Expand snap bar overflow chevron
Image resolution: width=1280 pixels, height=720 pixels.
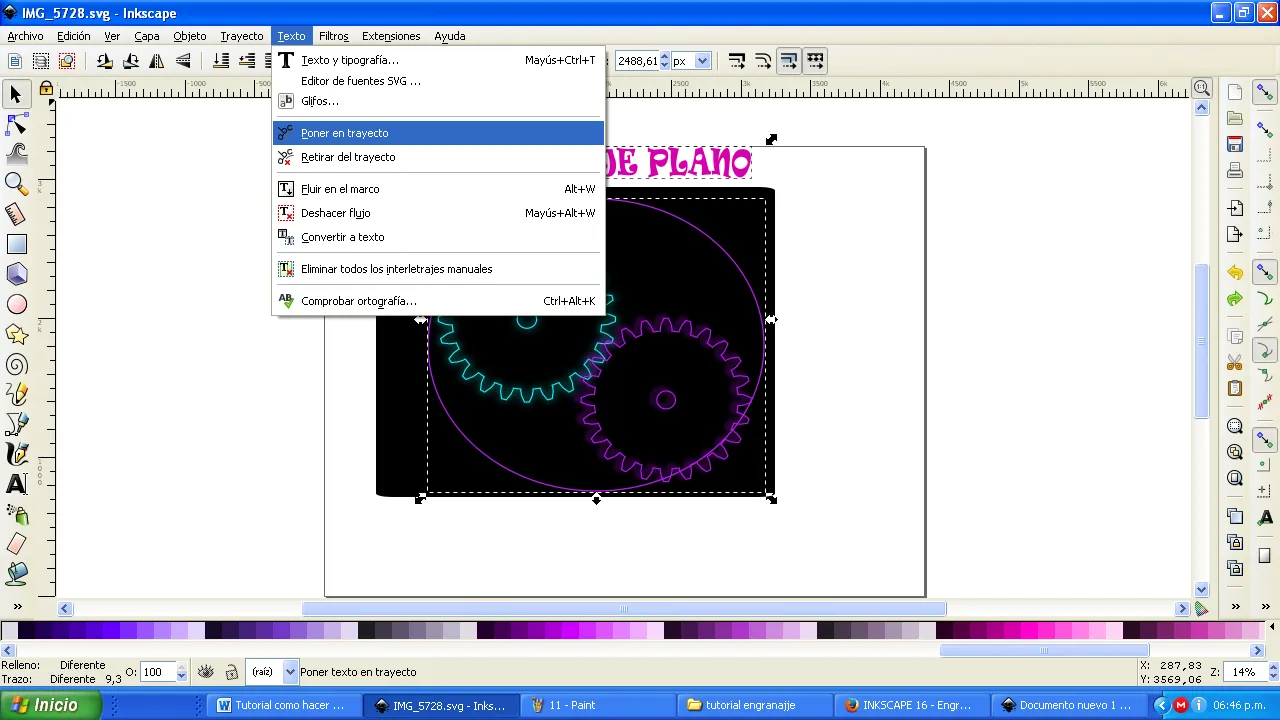[x=1265, y=607]
